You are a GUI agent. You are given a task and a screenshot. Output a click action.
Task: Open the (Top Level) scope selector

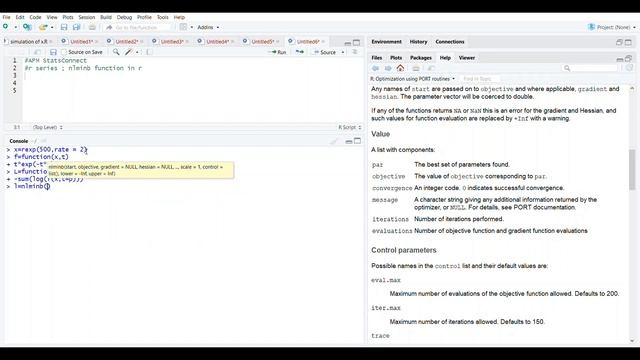point(48,127)
